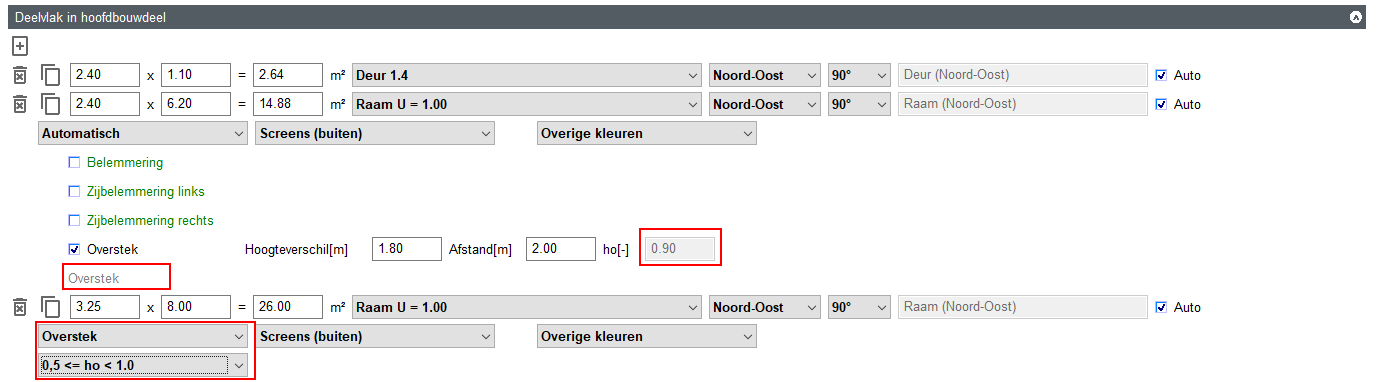Add a new row with plus icon
Viewport: 1381px width, 382px height.
pyautogui.click(x=20, y=46)
